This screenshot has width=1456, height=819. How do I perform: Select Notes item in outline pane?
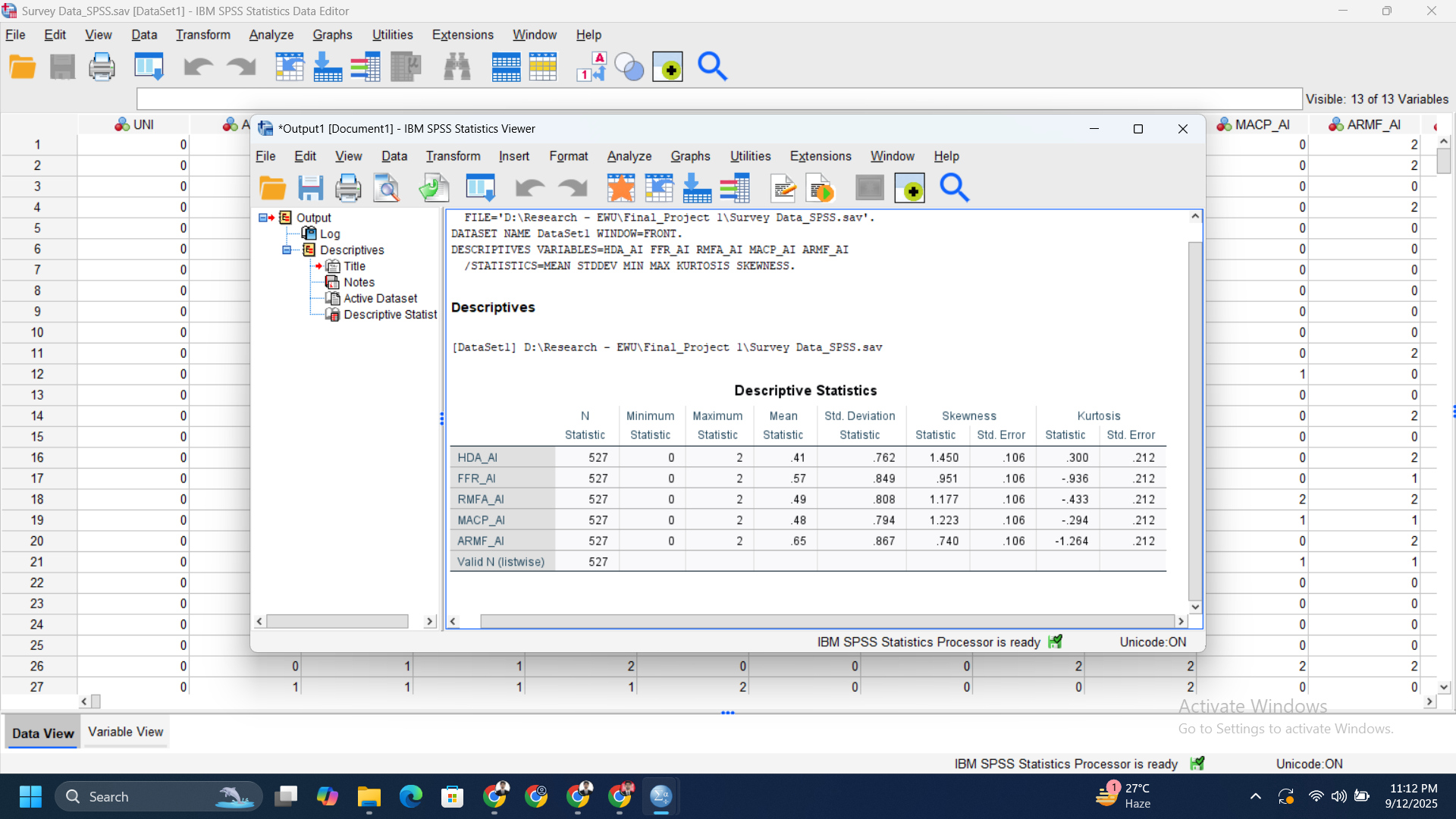(x=359, y=282)
